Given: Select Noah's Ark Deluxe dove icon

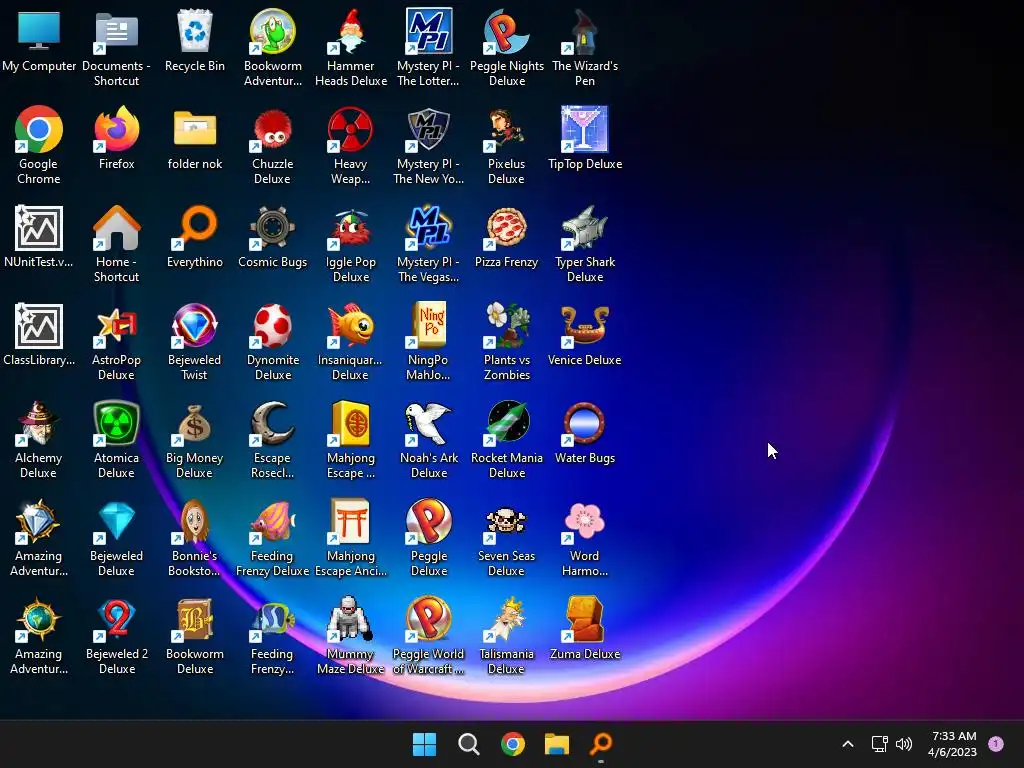Looking at the screenshot, I should click(x=428, y=423).
